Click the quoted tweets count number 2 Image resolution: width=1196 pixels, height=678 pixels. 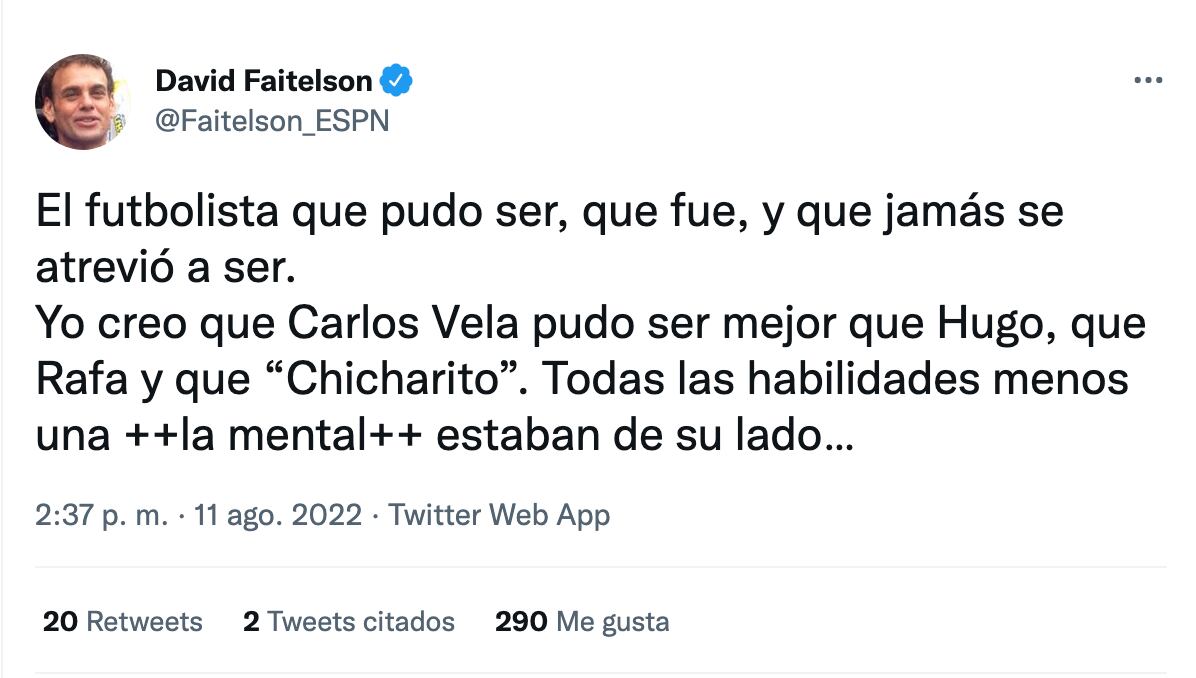pos(251,622)
